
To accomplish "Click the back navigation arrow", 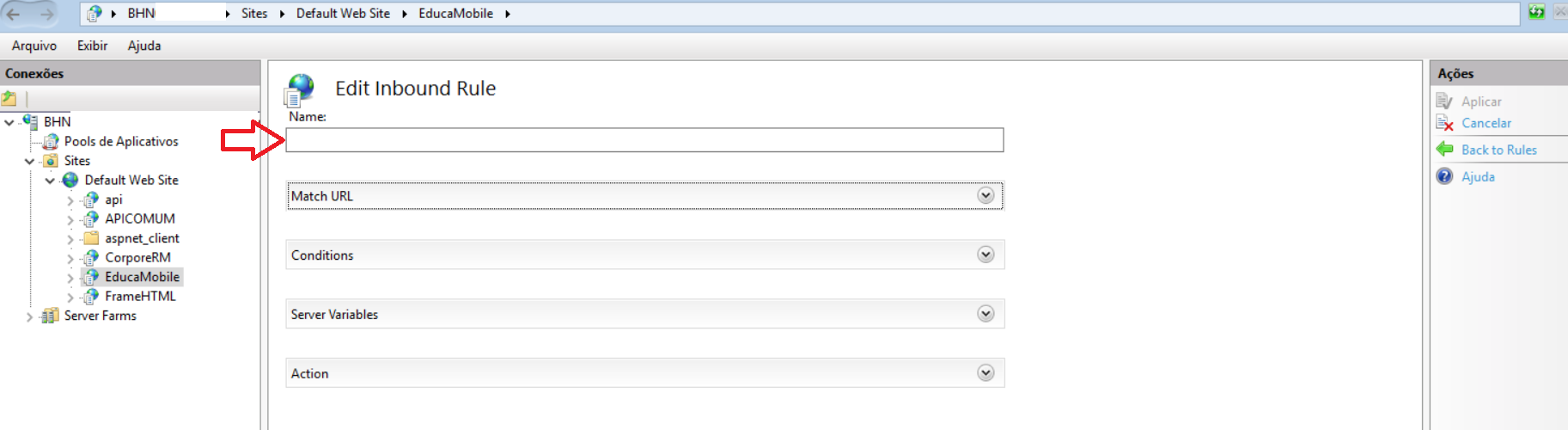I will click(x=14, y=14).
